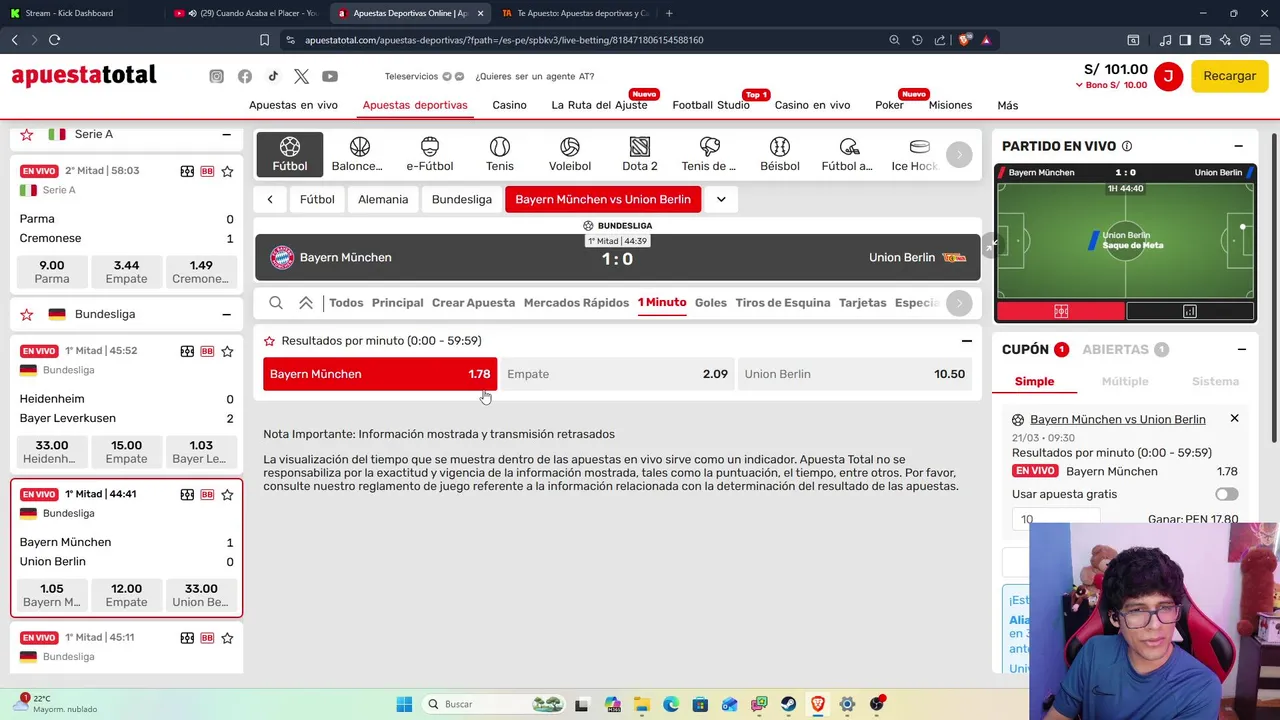The width and height of the screenshot is (1280, 720).
Task: Open the Casino section
Action: pyautogui.click(x=509, y=105)
